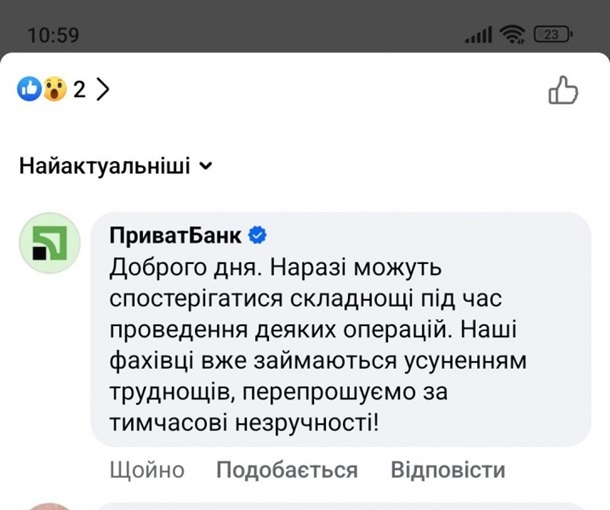Viewport: 610px width, 510px height.
Task: Click the chevron arrow beside Найактуальніші
Action: pos(206,166)
